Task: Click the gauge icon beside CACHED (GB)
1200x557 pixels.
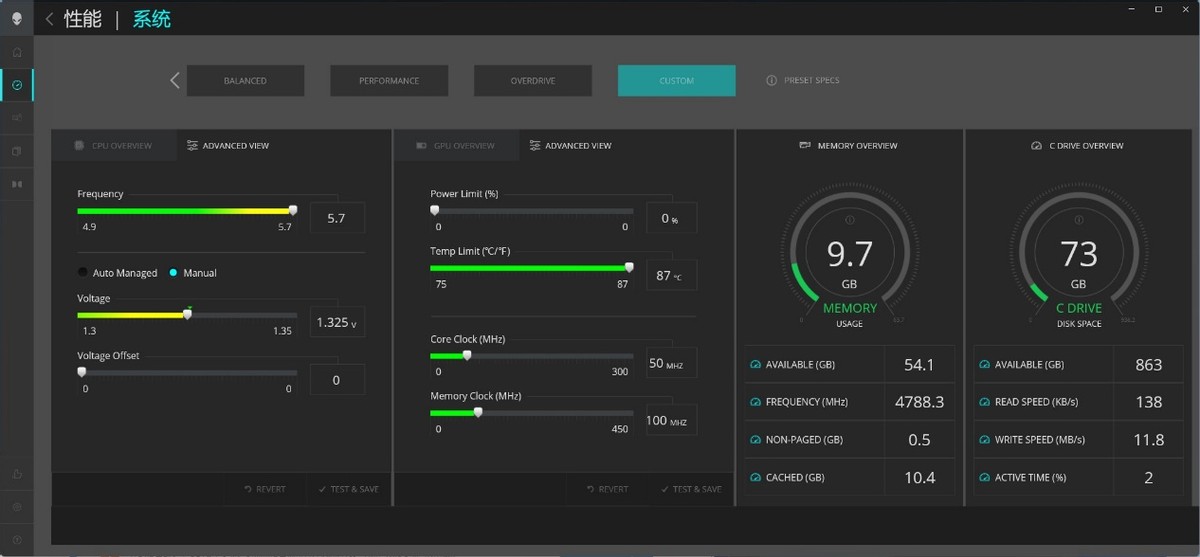Action: pyautogui.click(x=755, y=478)
